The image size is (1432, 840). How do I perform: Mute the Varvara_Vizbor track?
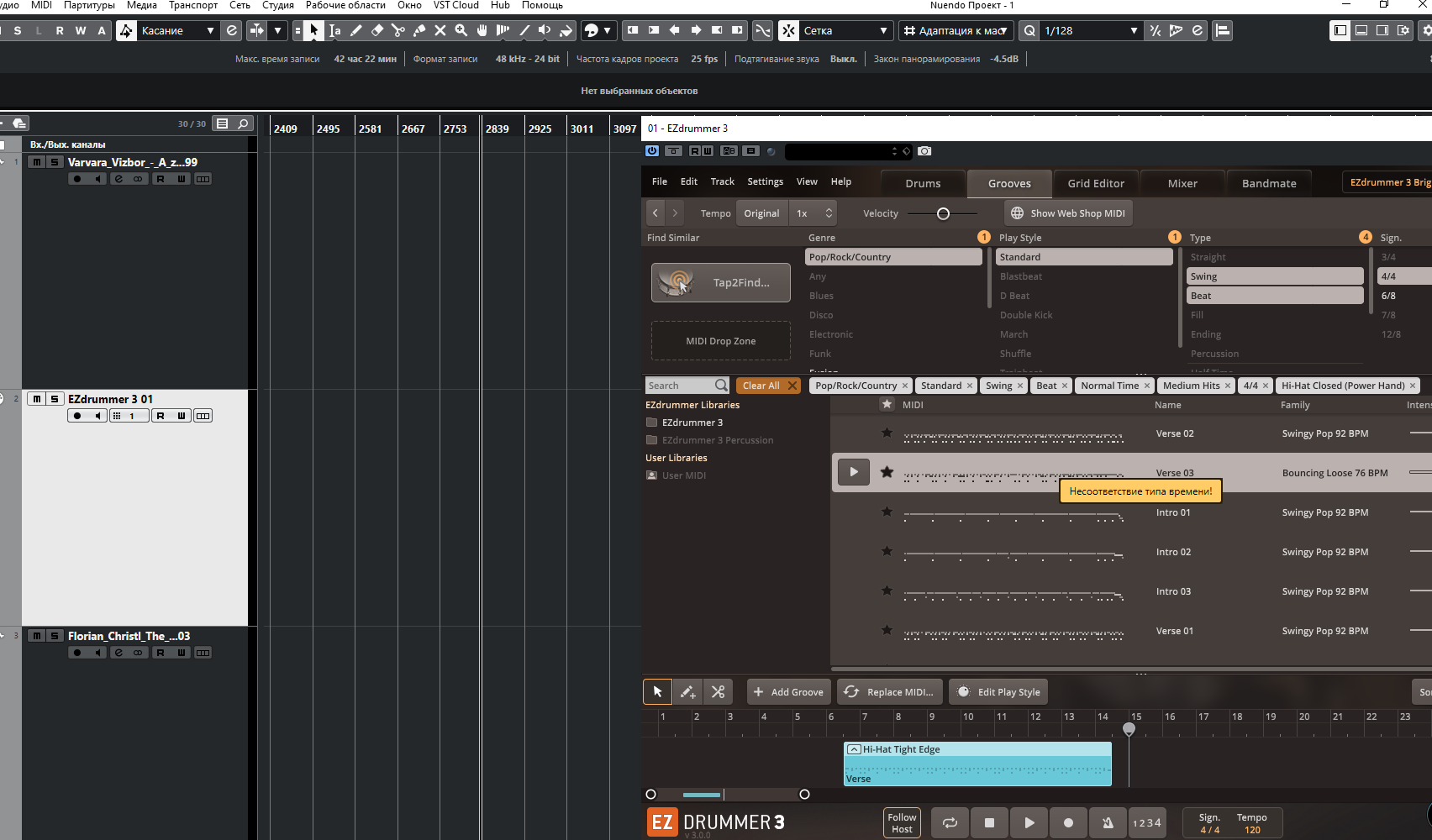click(36, 162)
